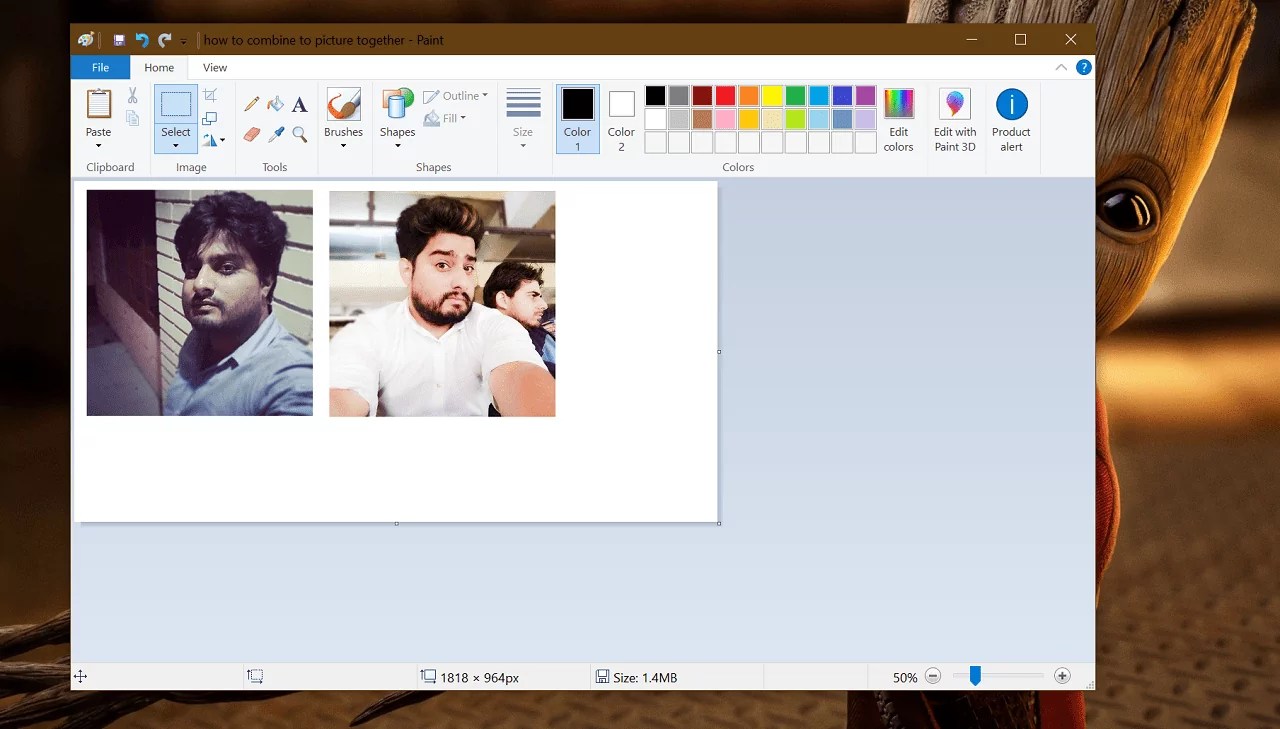Click the Crop icon
Screen dimensions: 1280x729
pos(210,95)
